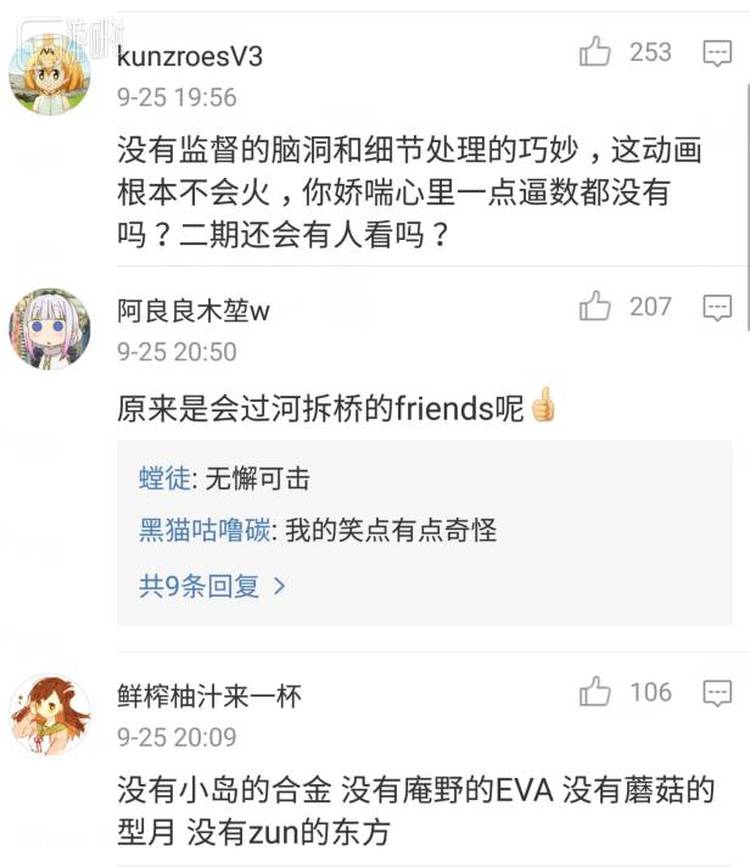Open username 鲜榨柚汁来一杯's profile
The height and width of the screenshot is (867, 750).
tap(209, 696)
